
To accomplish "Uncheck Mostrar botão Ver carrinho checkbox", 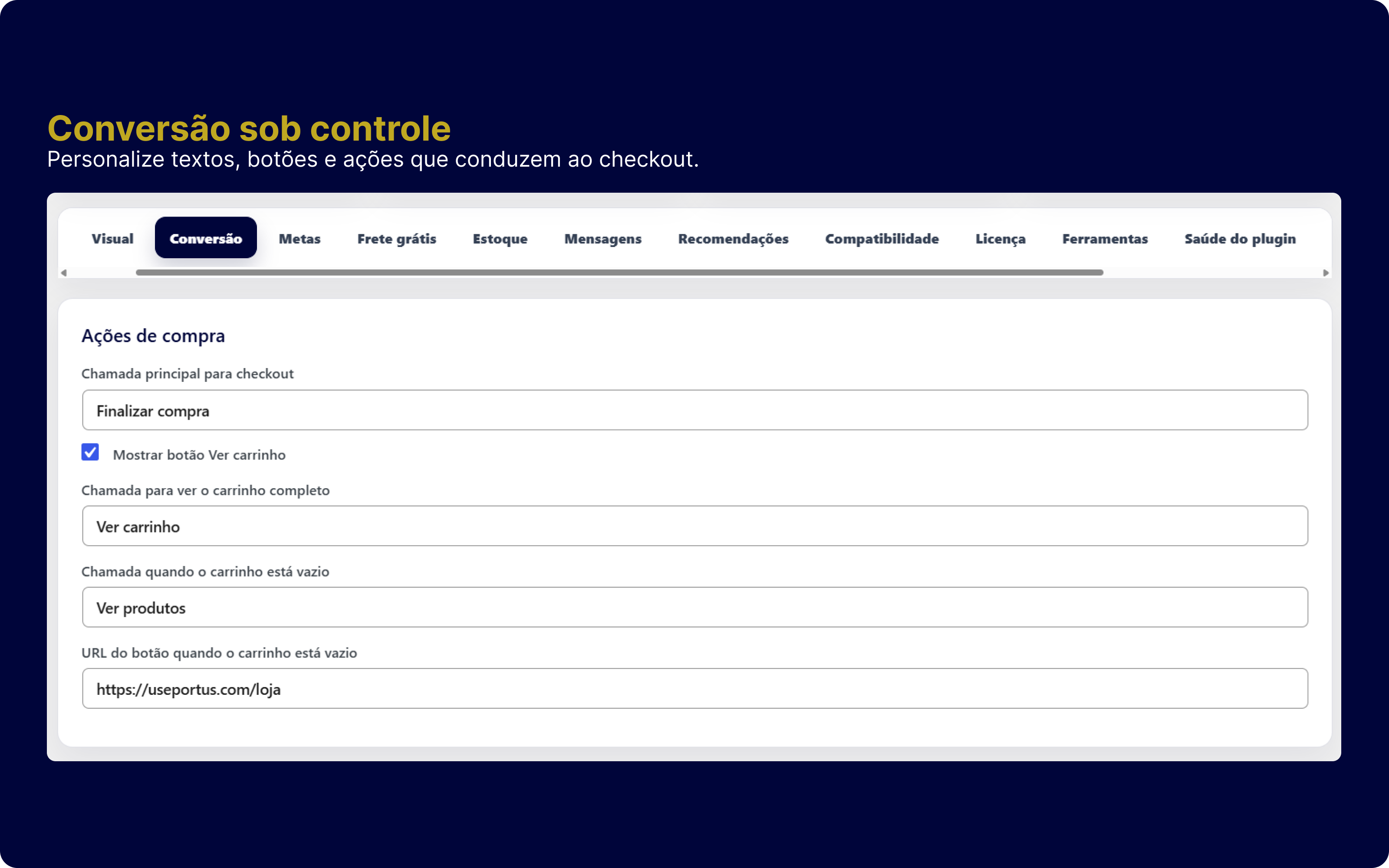I will [x=90, y=452].
